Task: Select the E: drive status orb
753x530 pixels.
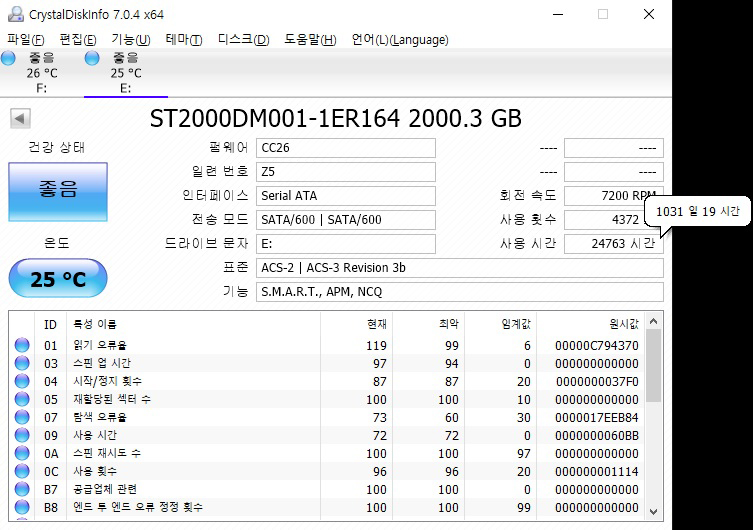Action: [x=92, y=58]
